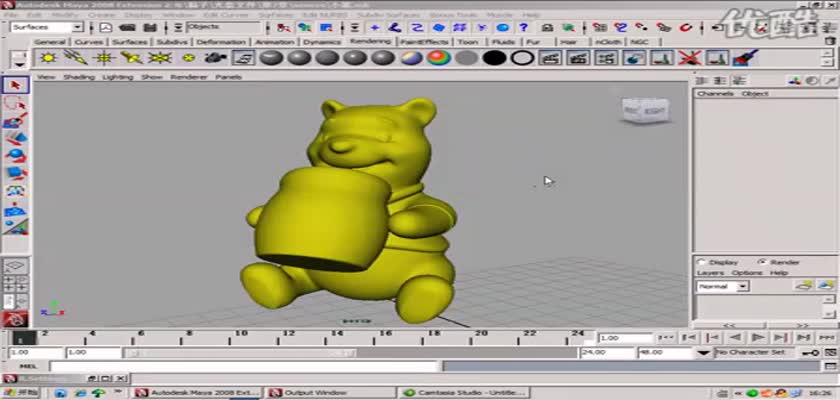Activate the Scale tool in toolbox

pyautogui.click(x=15, y=173)
